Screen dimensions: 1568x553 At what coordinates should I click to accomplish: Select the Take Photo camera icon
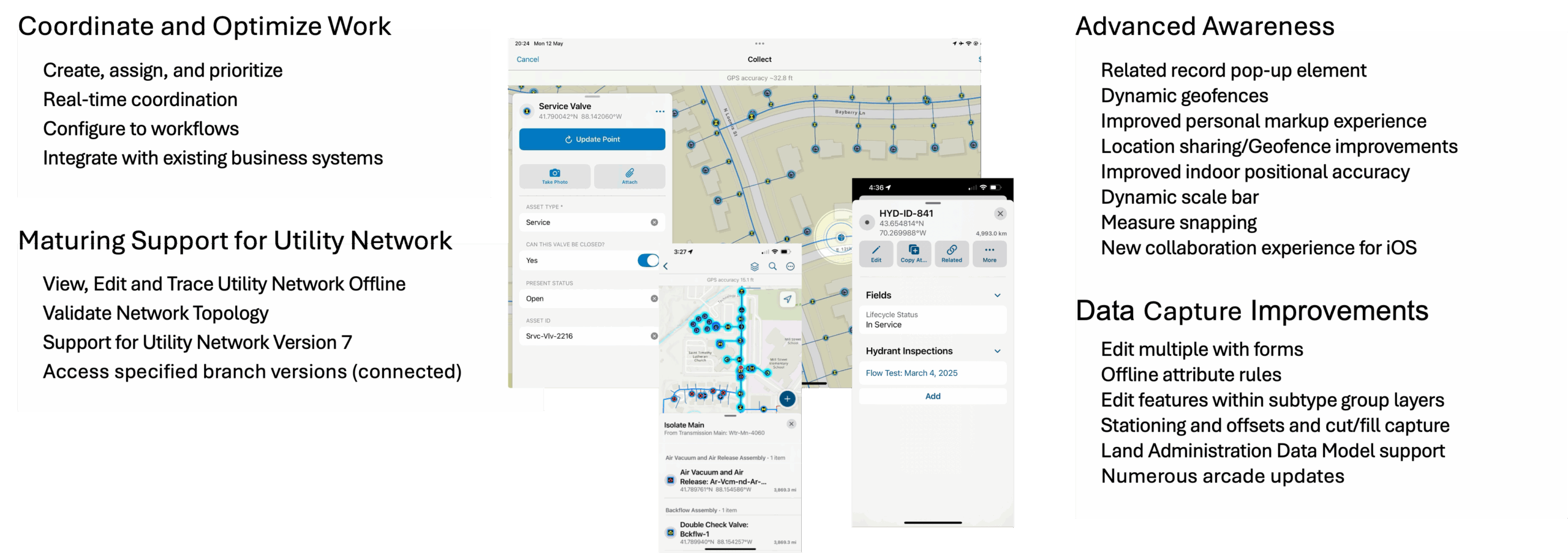click(554, 173)
